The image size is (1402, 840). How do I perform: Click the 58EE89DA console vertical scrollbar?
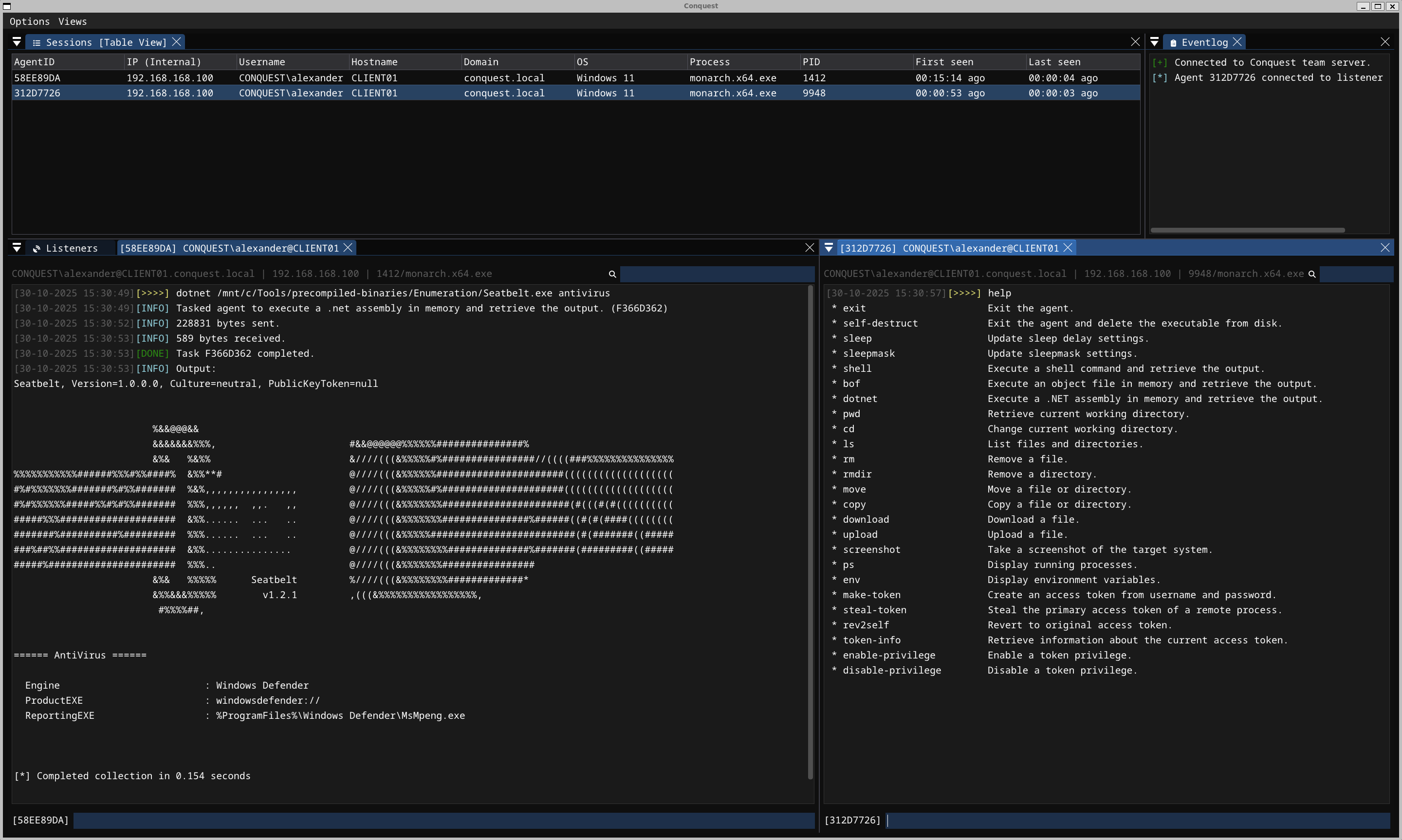[810, 532]
